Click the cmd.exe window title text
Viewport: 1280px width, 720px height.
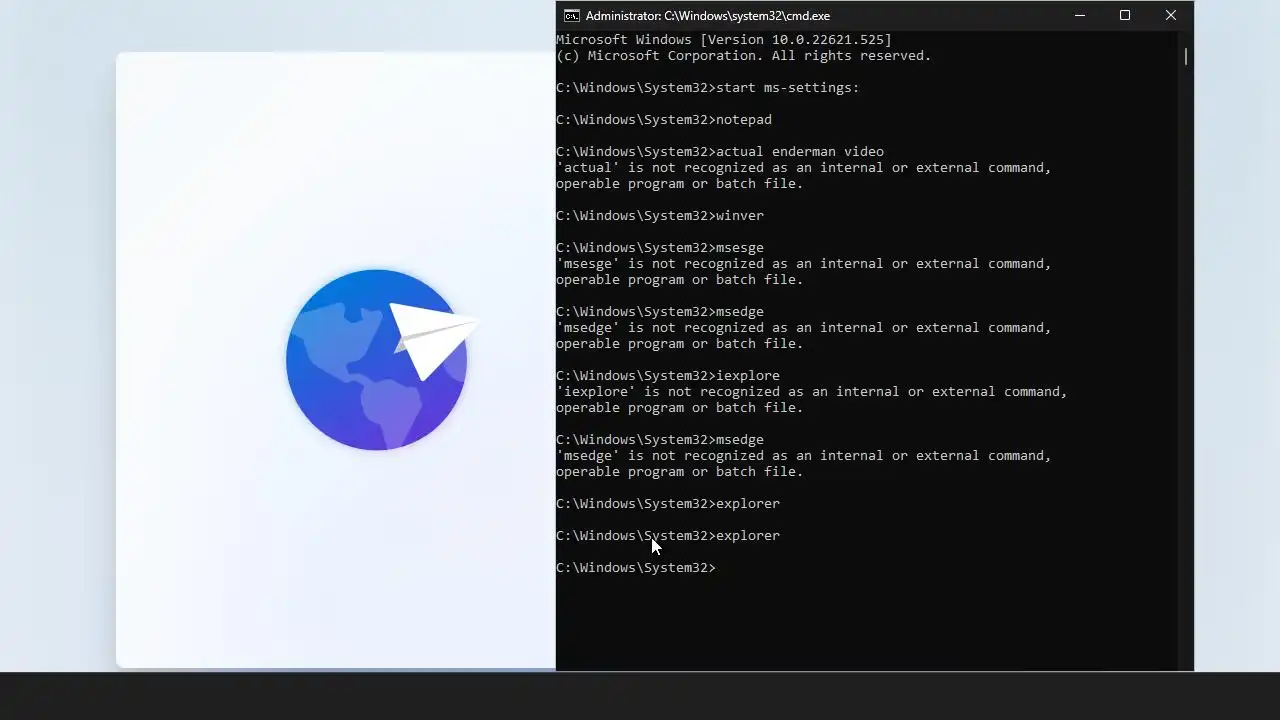[x=708, y=16]
